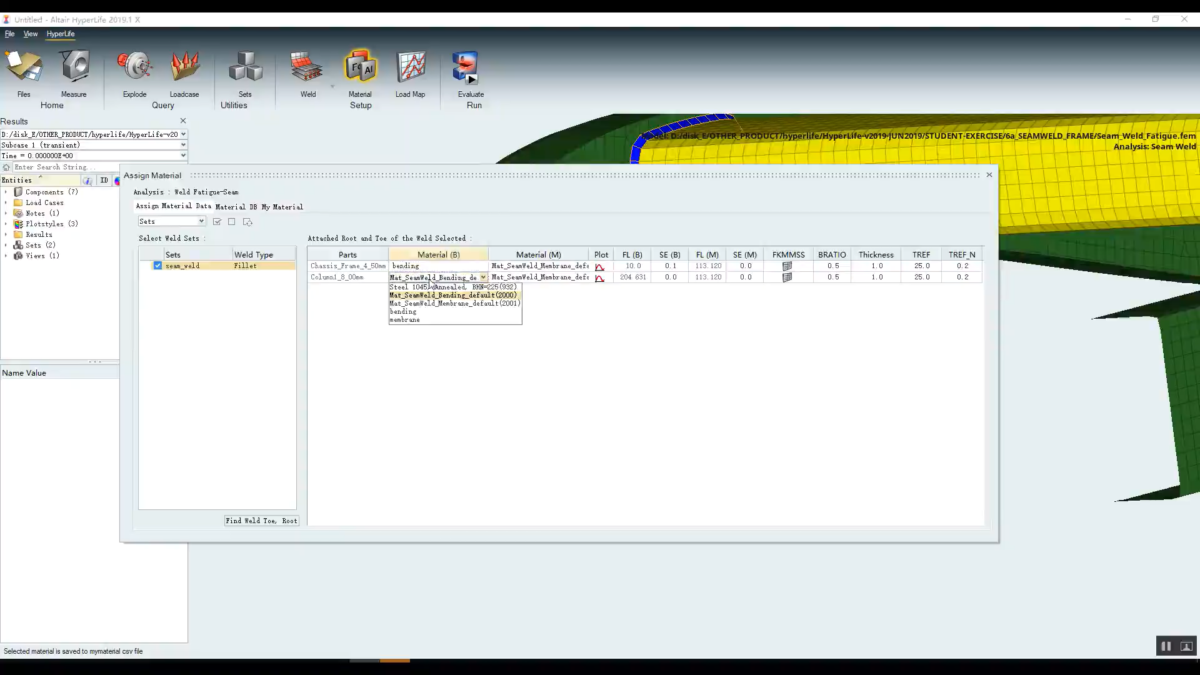Click the FL (B) value 204.631

click(633, 277)
